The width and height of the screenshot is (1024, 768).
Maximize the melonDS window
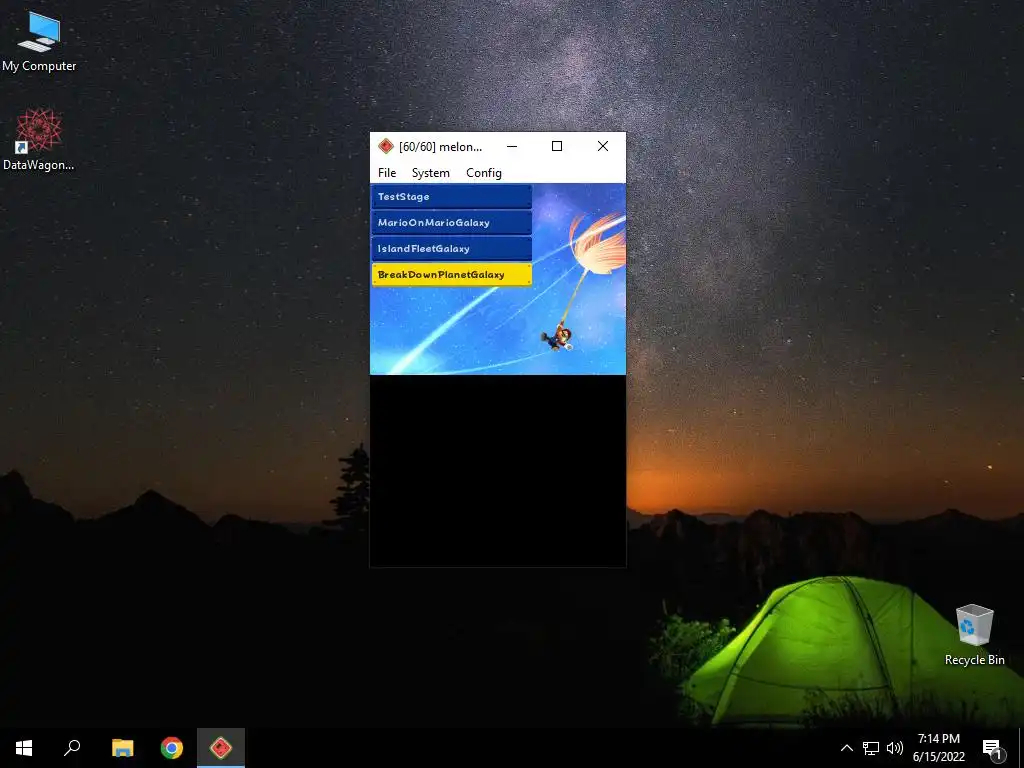[x=557, y=146]
